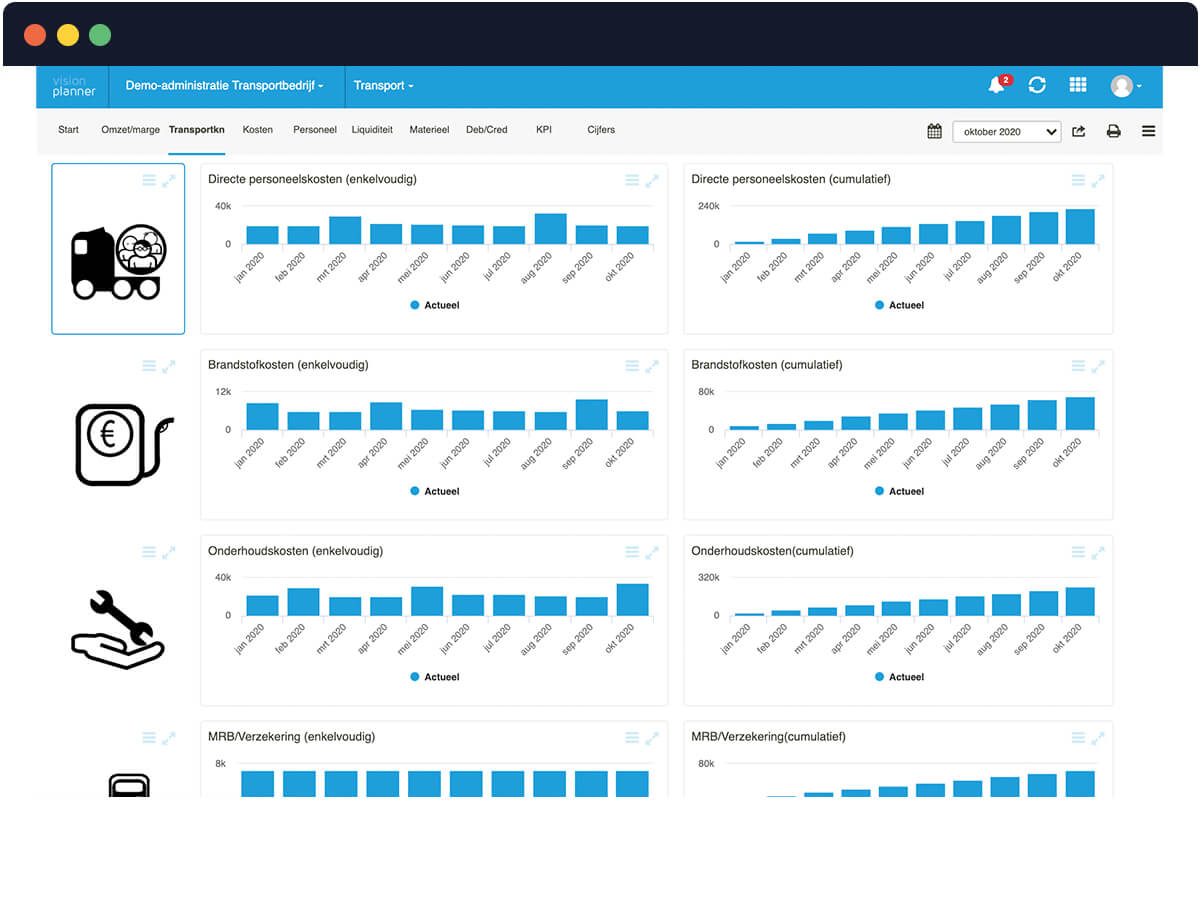The width and height of the screenshot is (1200, 900).
Task: Expand the Transport dropdown in header
Action: [384, 86]
